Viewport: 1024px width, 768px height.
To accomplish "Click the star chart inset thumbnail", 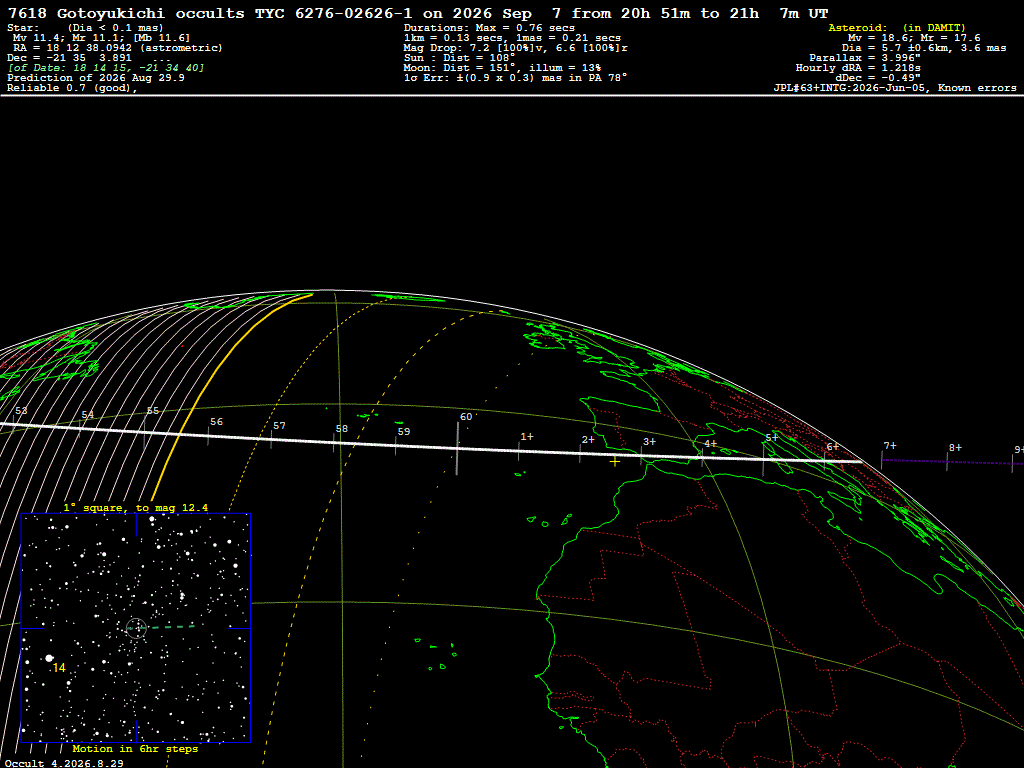I will pyautogui.click(x=136, y=628).
